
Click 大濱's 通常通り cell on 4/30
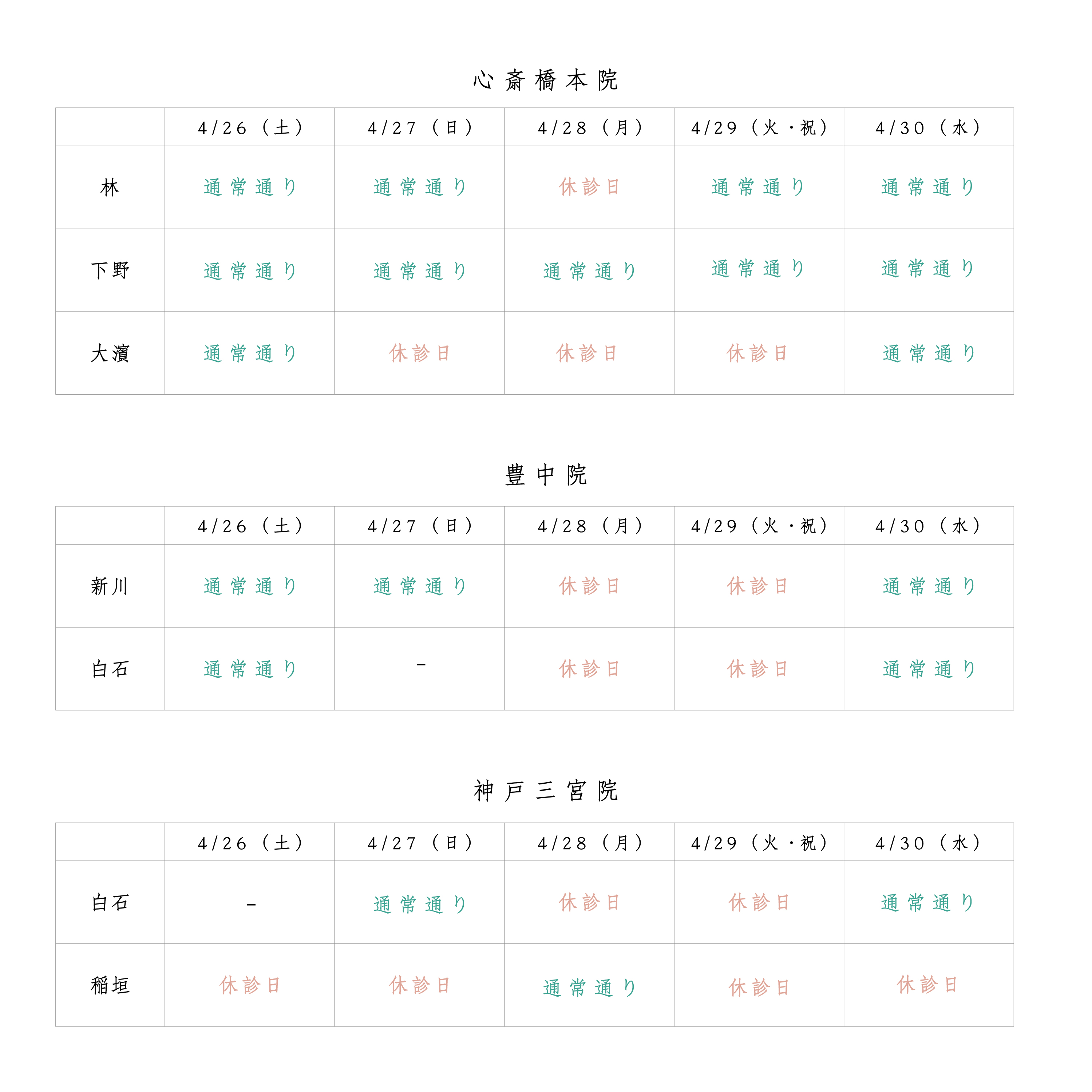[x=928, y=353]
